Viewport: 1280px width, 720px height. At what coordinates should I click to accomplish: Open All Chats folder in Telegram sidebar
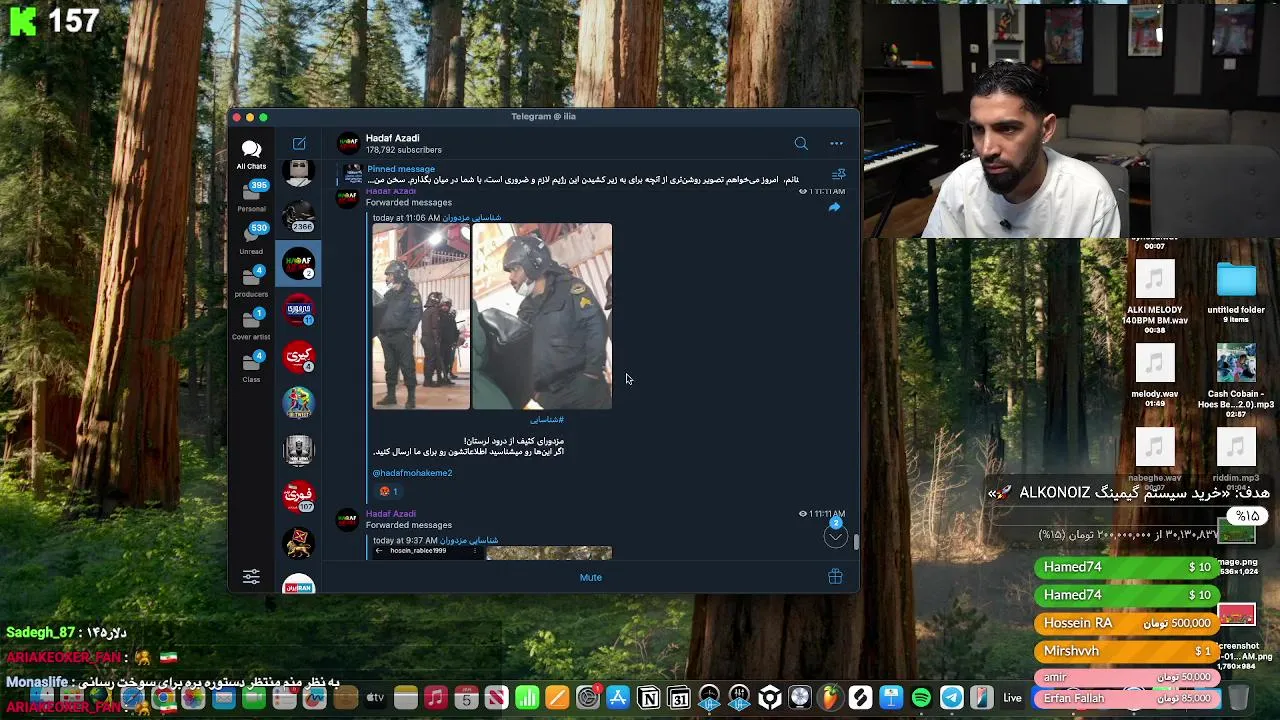[251, 154]
